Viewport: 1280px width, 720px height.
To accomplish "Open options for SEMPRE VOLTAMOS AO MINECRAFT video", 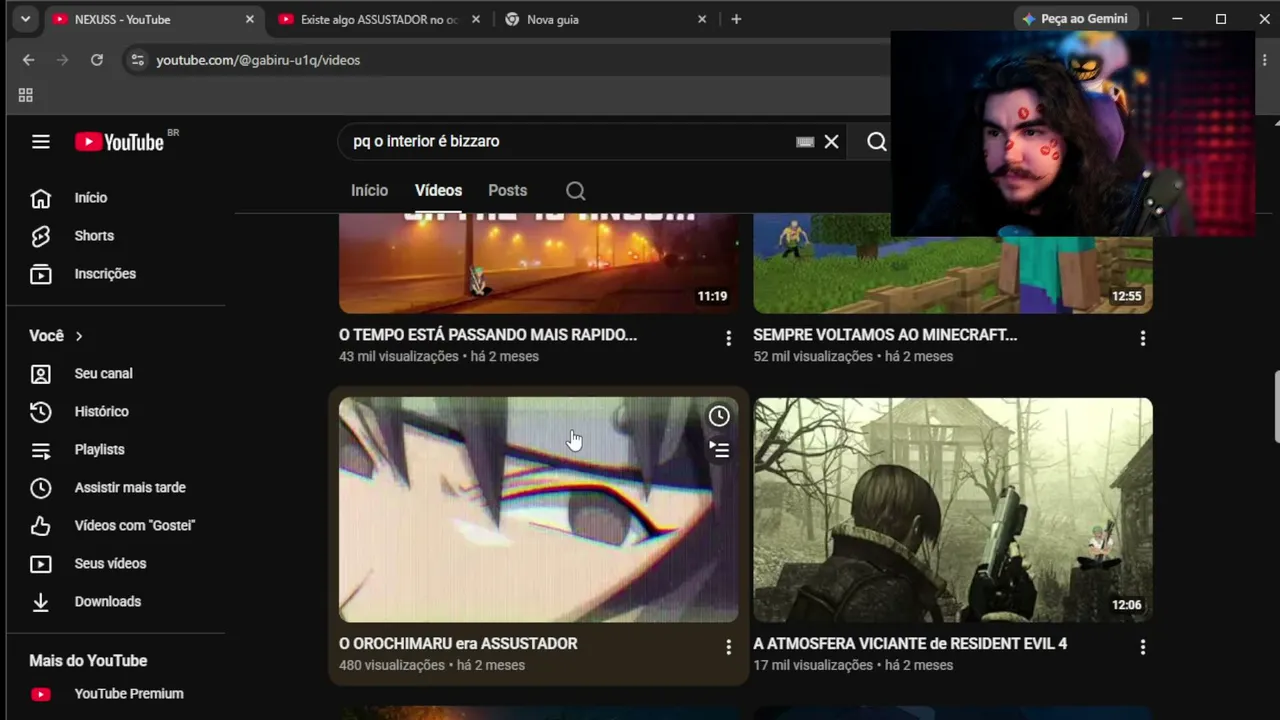I will coord(1142,338).
